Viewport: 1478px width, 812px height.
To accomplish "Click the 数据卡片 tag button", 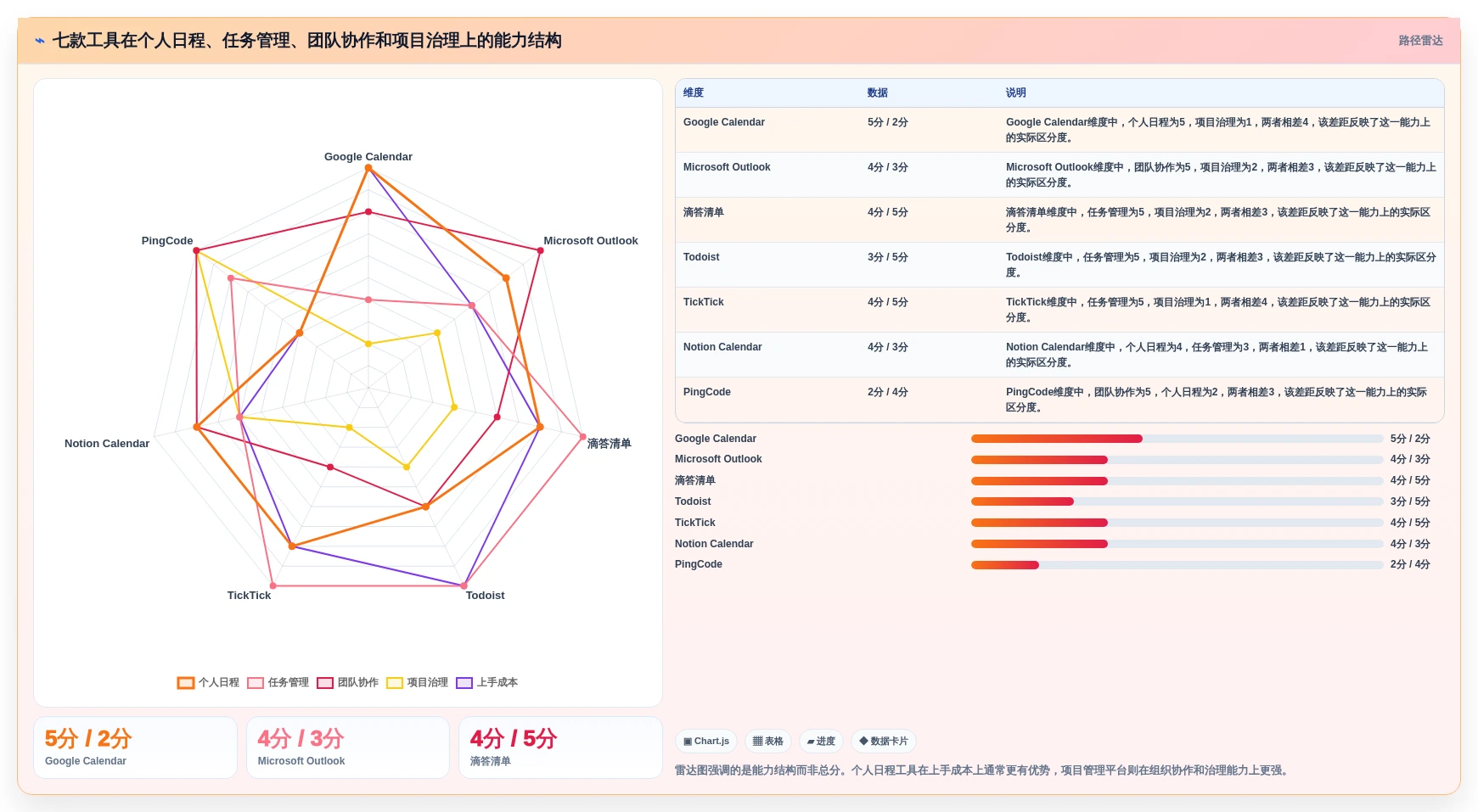I will tap(884, 742).
